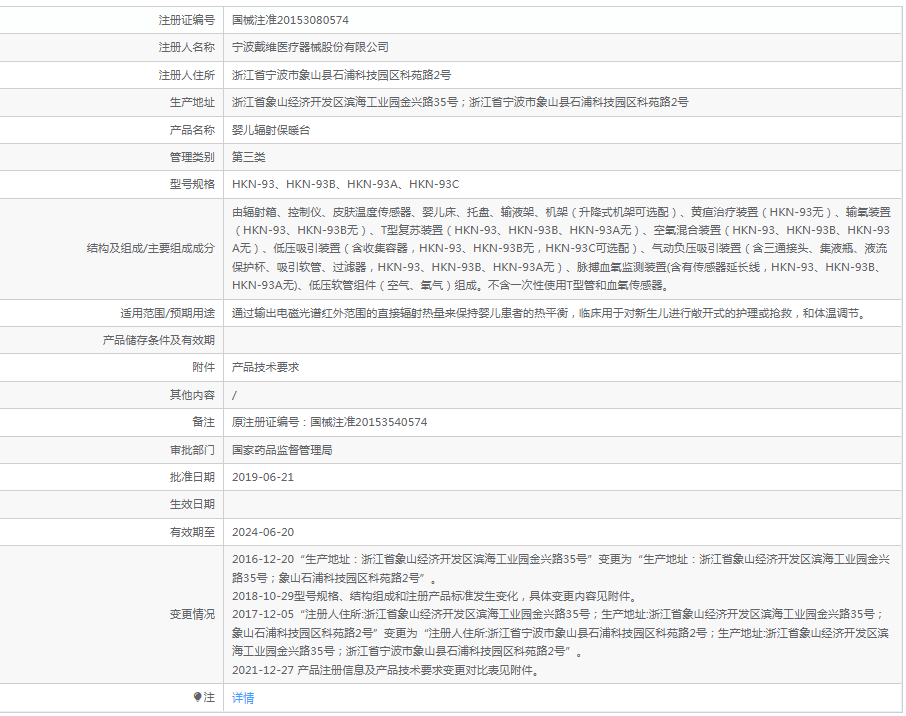Viewport: 906px width, 716px height.
Task: Click the 备注 row label
Action: pyautogui.click(x=203, y=422)
